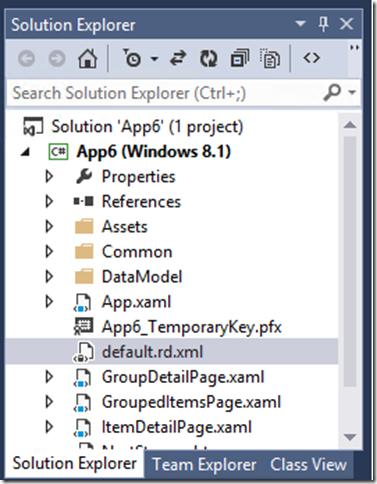Open toolbar overflow options button
Screen dimensions: 377x484
pyautogui.click(x=354, y=48)
